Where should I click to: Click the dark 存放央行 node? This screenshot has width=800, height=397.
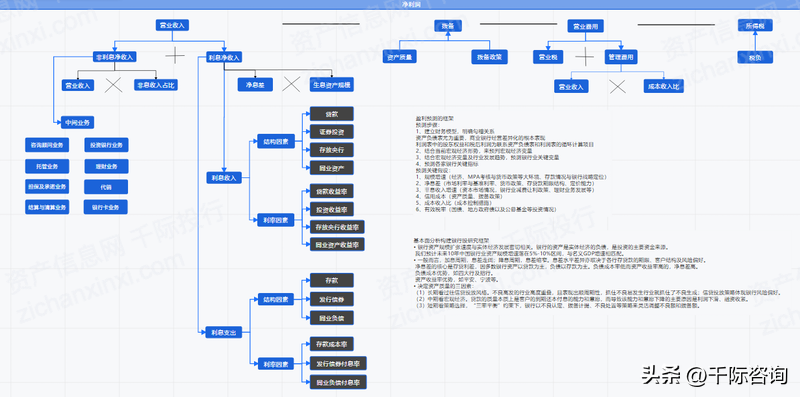click(x=332, y=150)
